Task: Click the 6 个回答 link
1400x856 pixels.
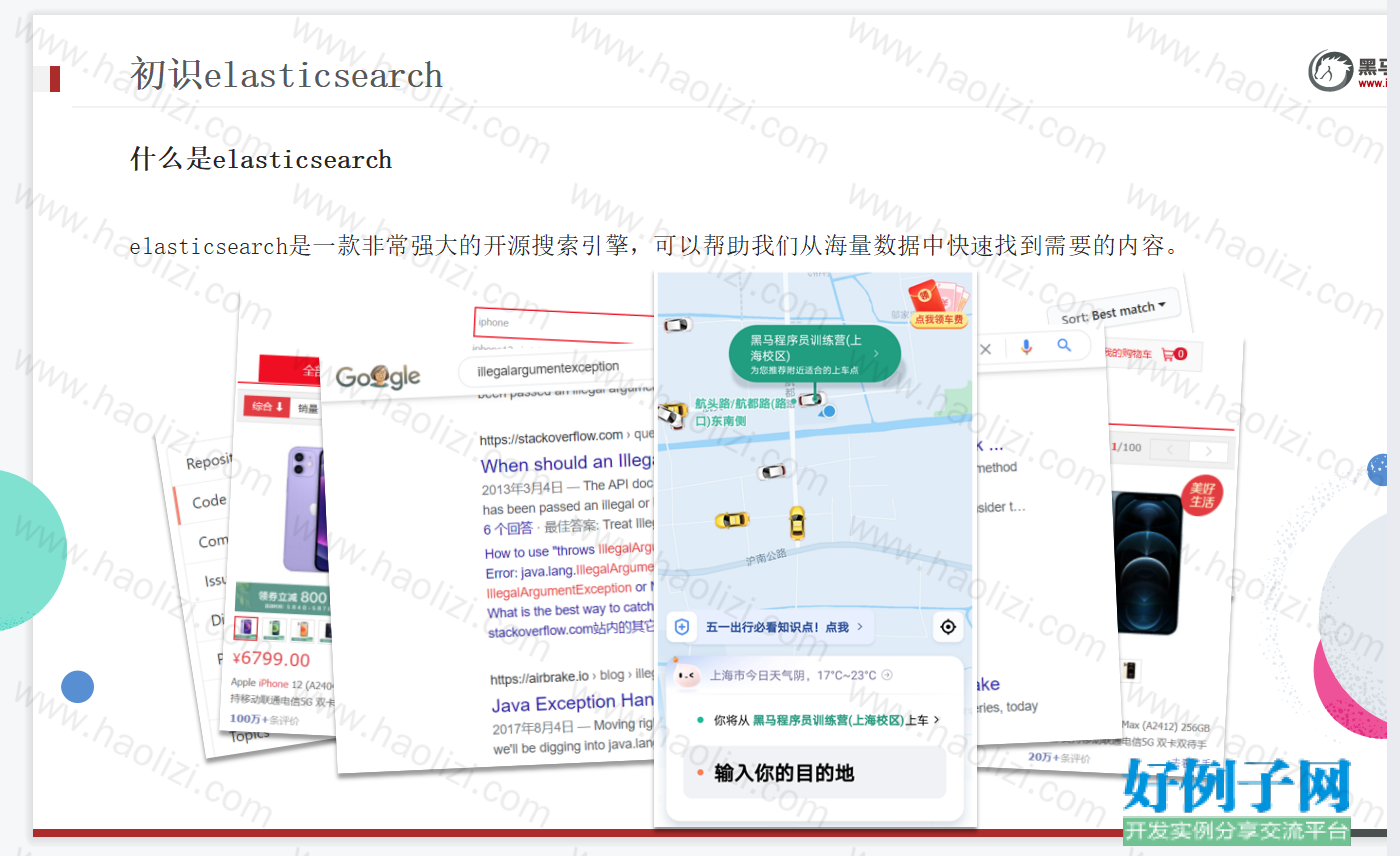Action: [508, 529]
